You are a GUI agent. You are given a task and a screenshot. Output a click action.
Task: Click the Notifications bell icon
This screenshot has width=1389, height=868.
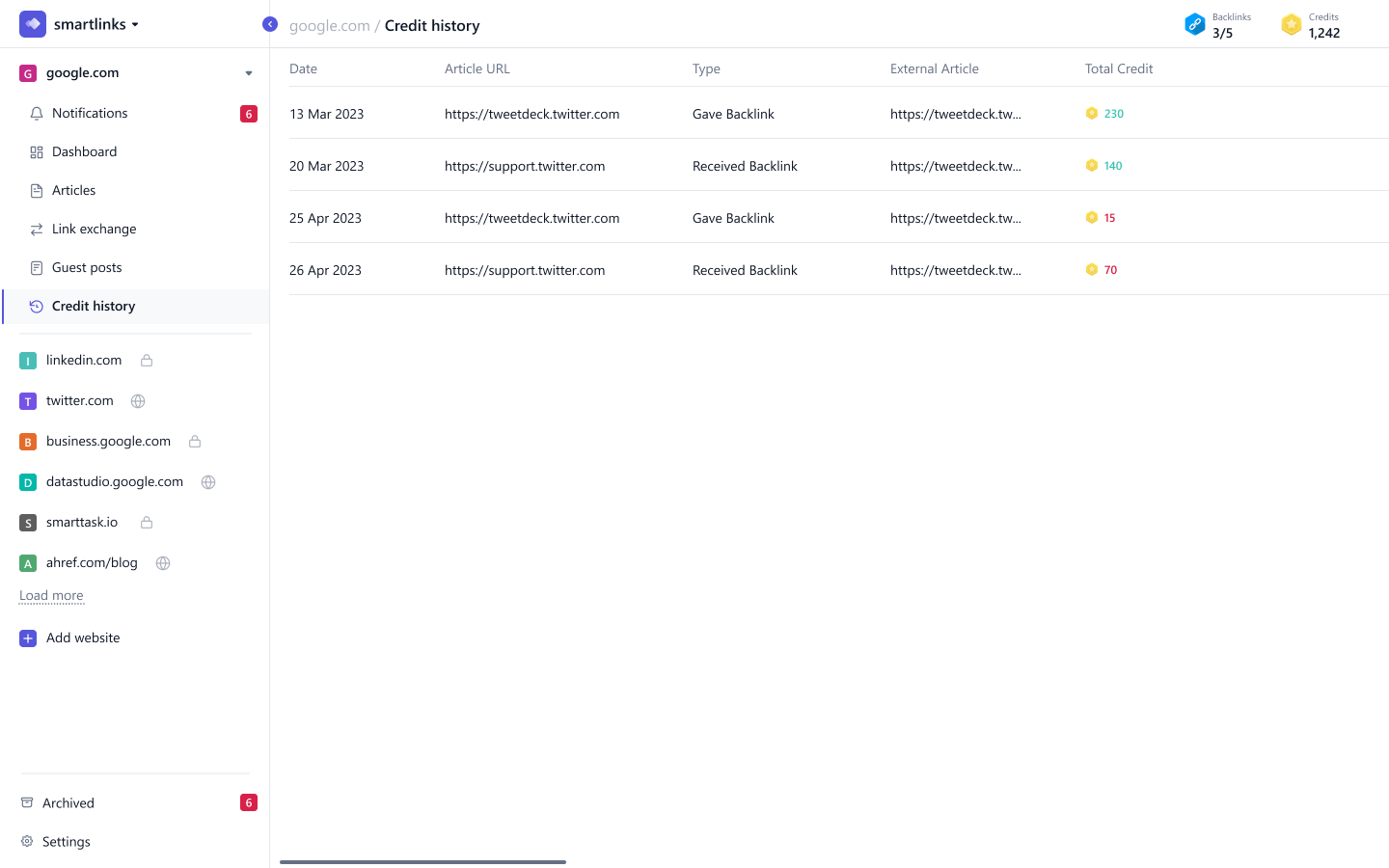click(x=37, y=114)
